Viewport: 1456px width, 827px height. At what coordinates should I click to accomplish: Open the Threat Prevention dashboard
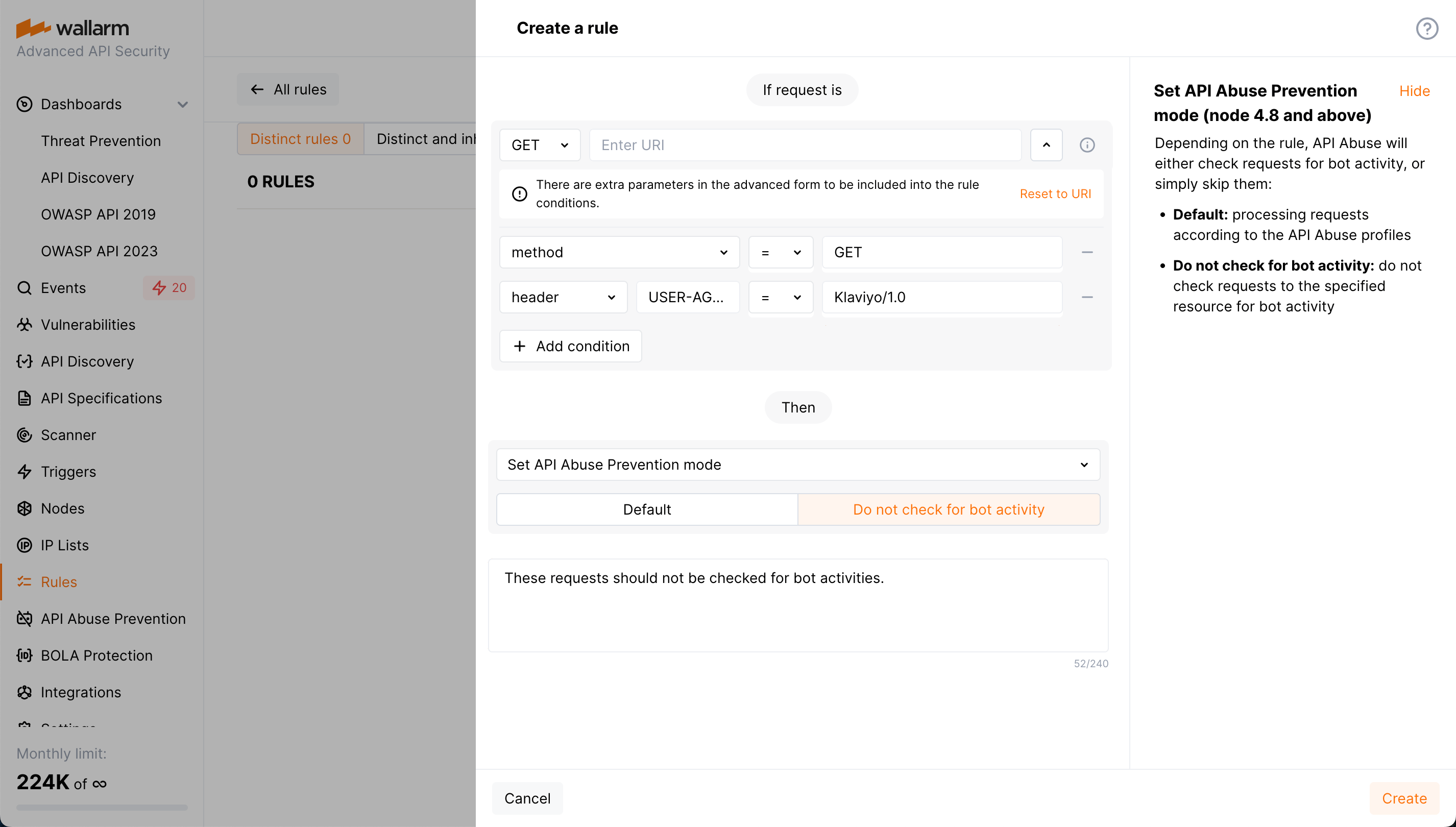pyautogui.click(x=101, y=140)
